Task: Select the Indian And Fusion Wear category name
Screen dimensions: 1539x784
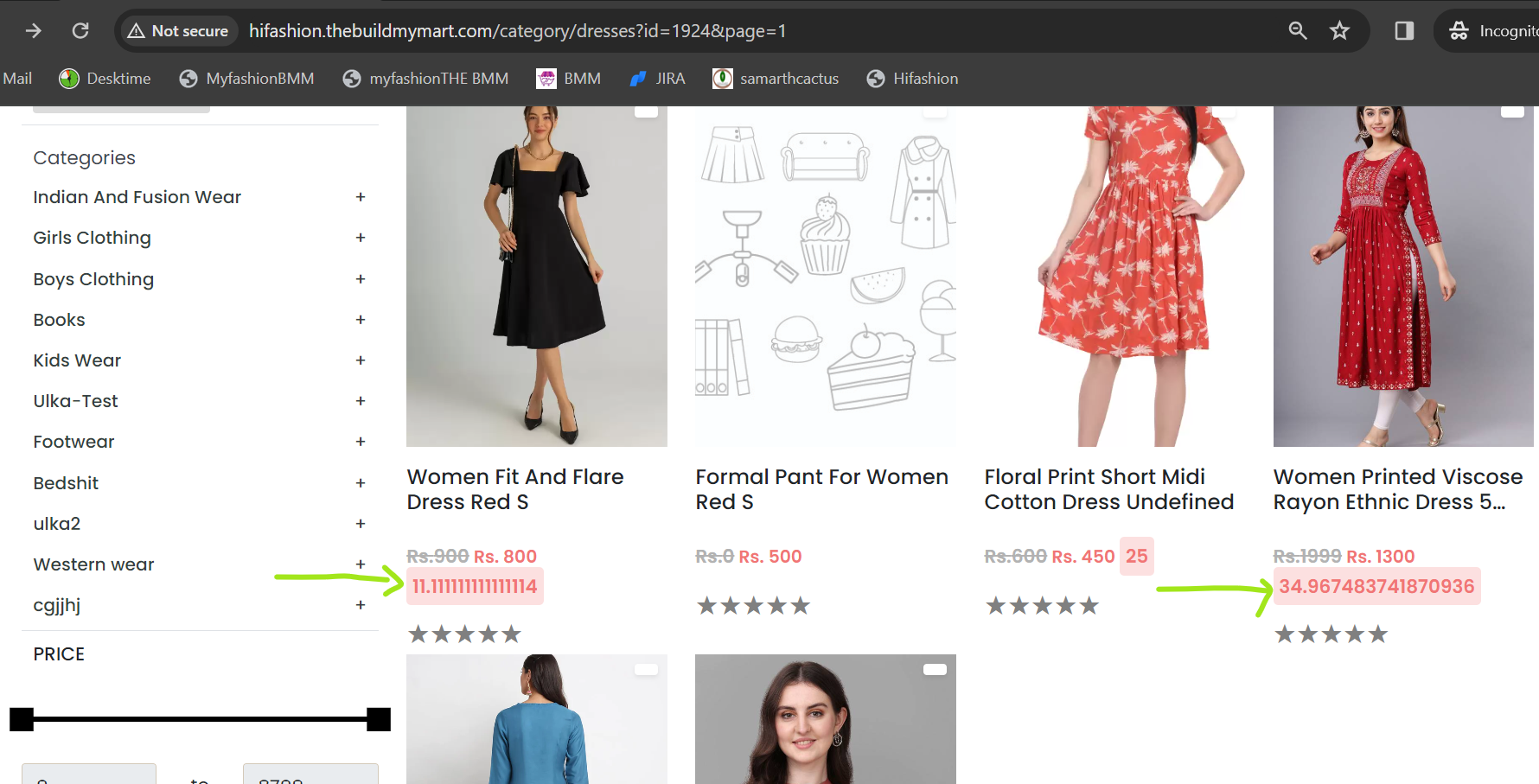Action: (137, 197)
